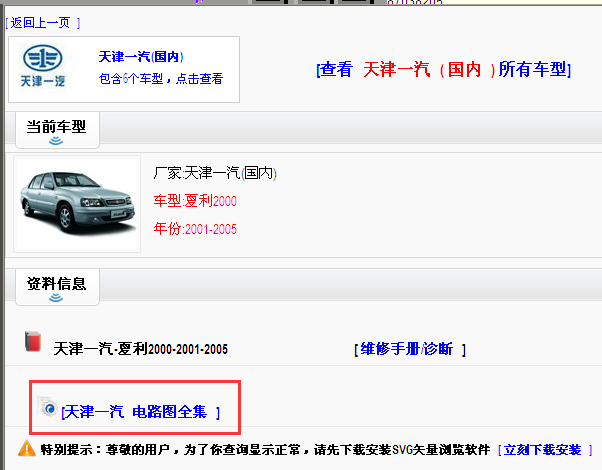Select the 当前车型 tab

(x=57, y=130)
